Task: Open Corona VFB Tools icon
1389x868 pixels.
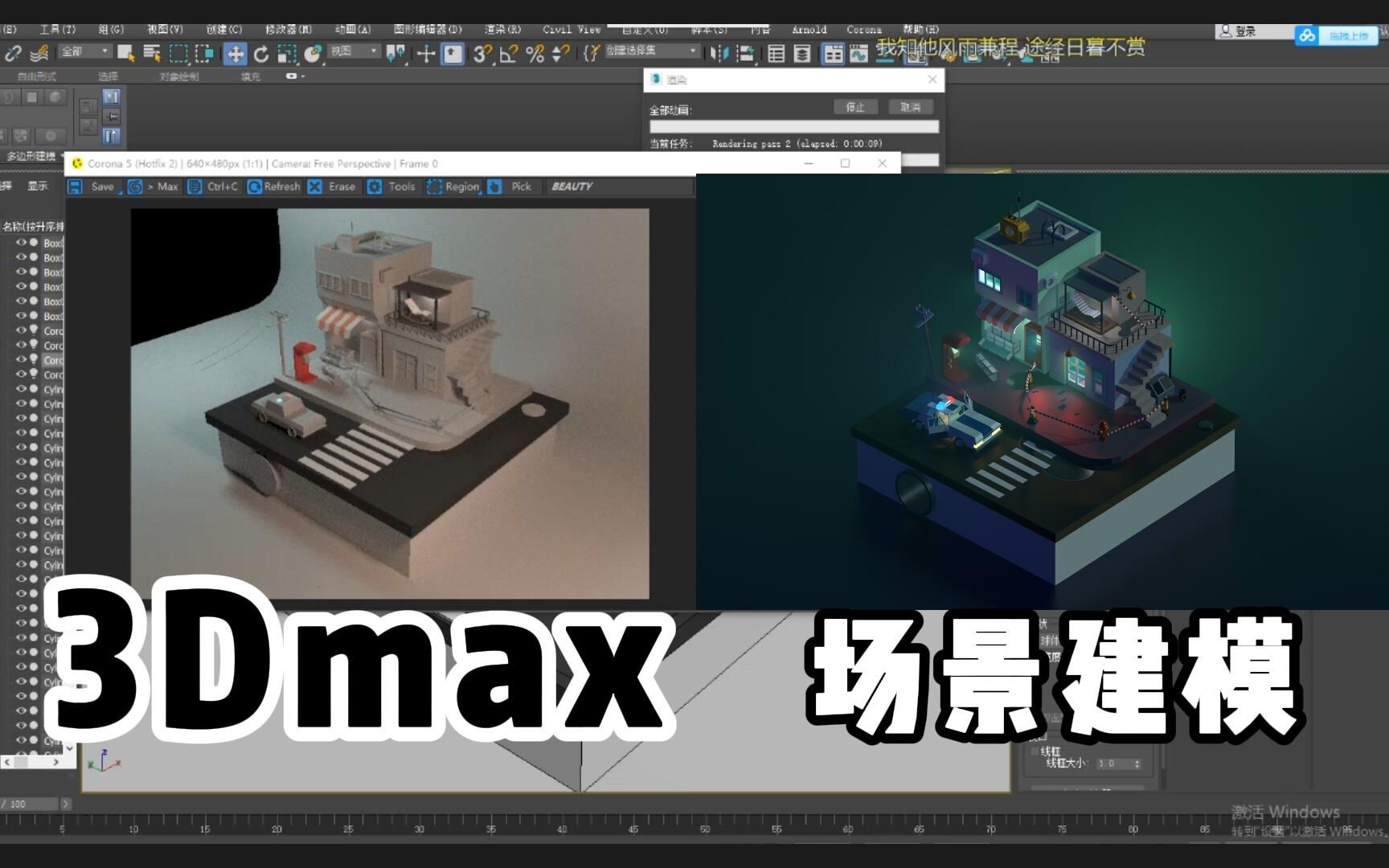Action: click(x=375, y=186)
